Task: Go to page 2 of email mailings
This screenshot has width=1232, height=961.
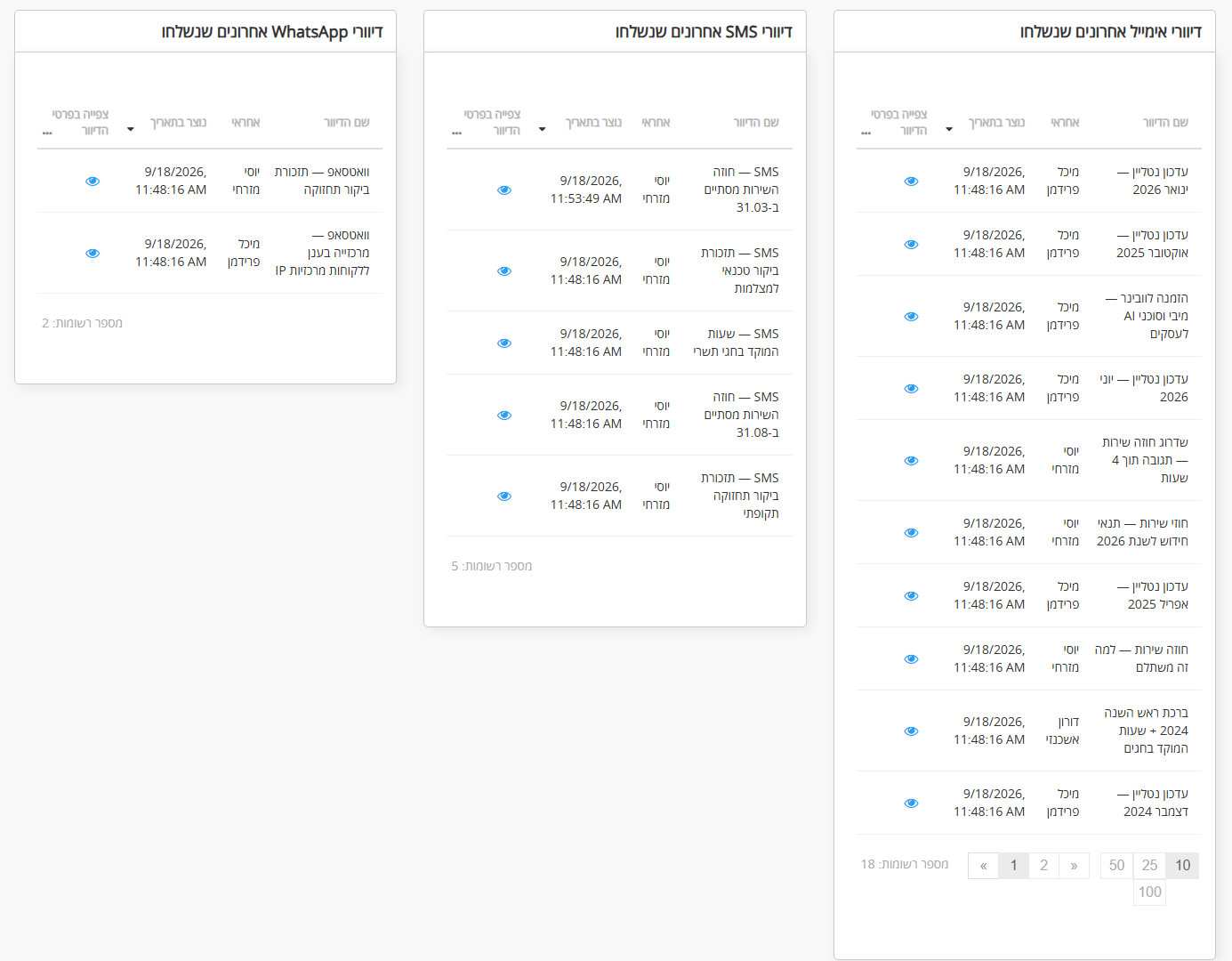Action: 1043,866
